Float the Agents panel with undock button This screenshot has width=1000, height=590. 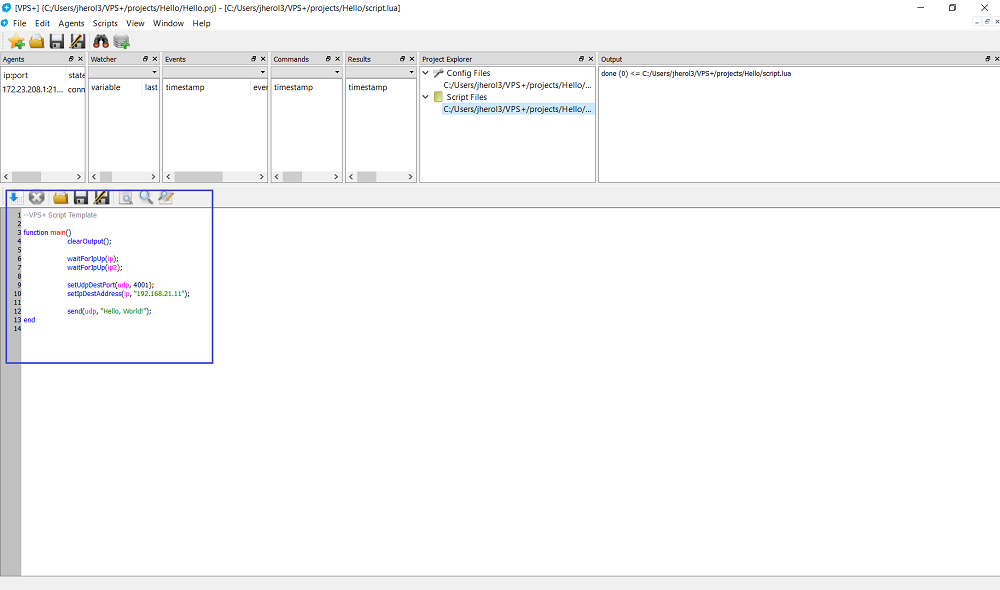coord(70,59)
